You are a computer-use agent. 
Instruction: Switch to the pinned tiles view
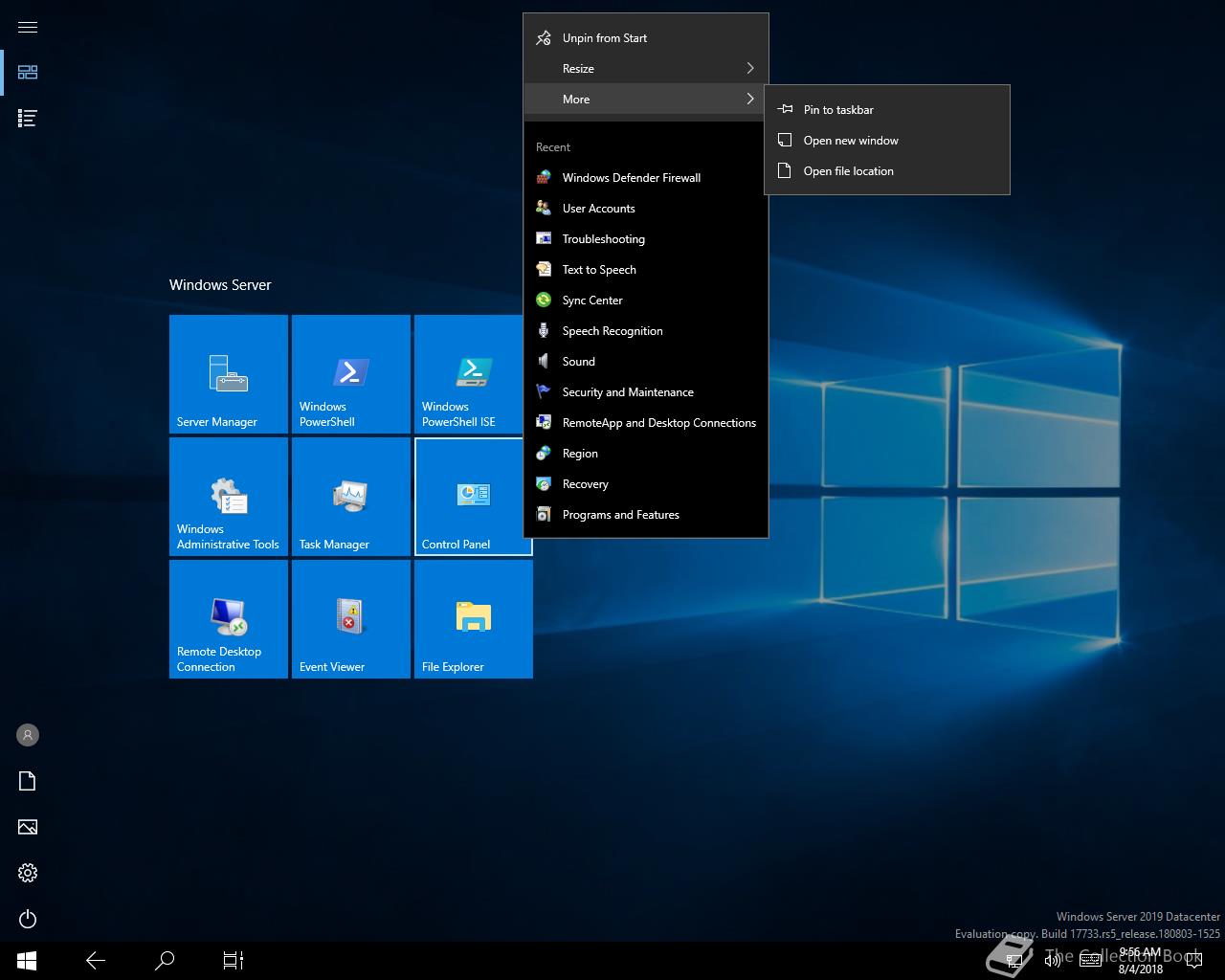[x=28, y=72]
